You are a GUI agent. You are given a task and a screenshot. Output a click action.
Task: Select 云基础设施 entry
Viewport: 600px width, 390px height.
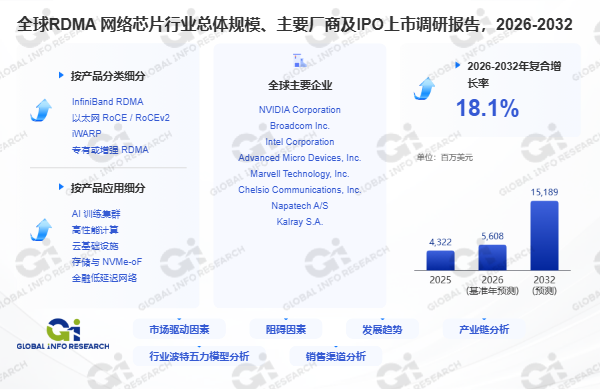coord(95,246)
